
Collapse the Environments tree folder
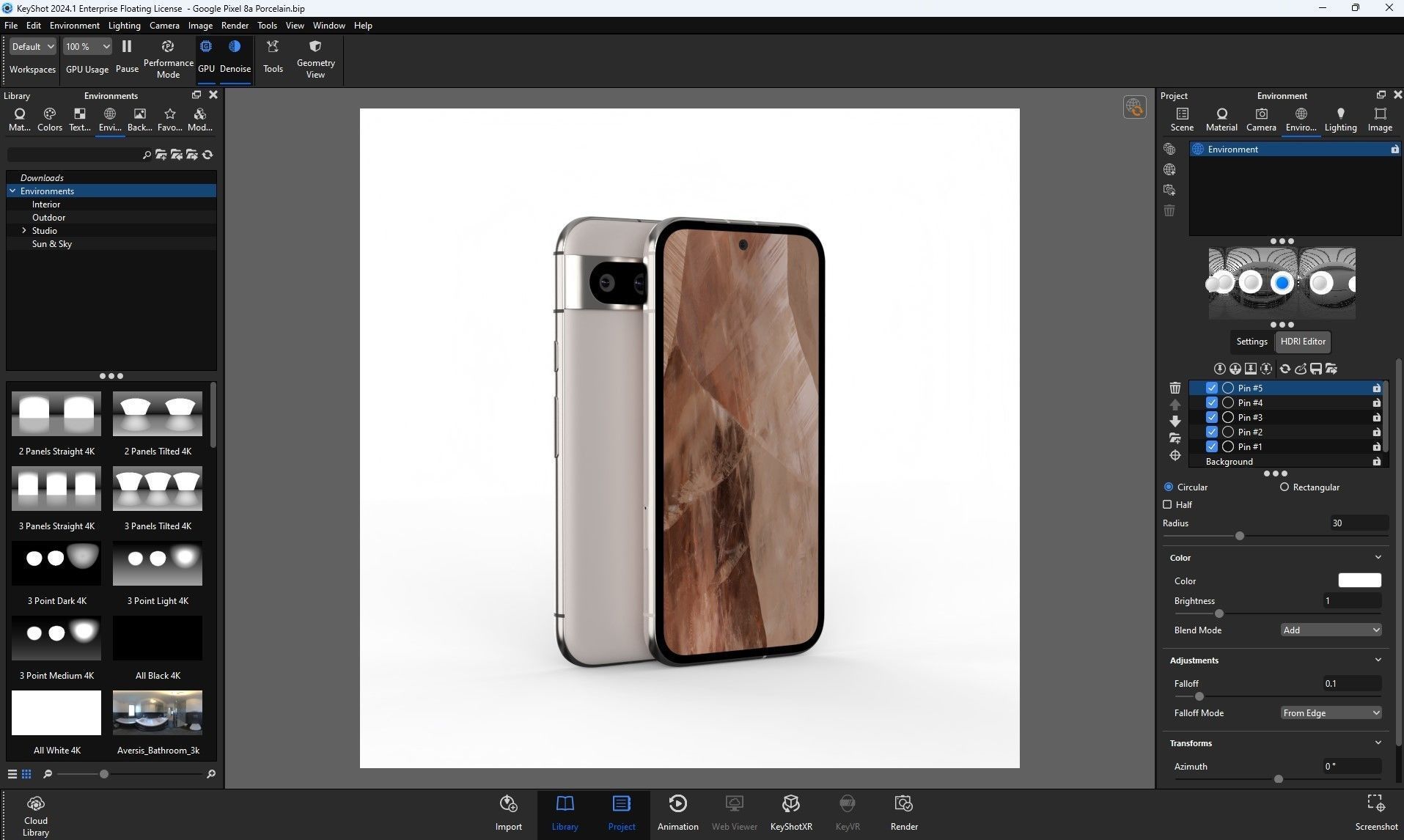12,191
